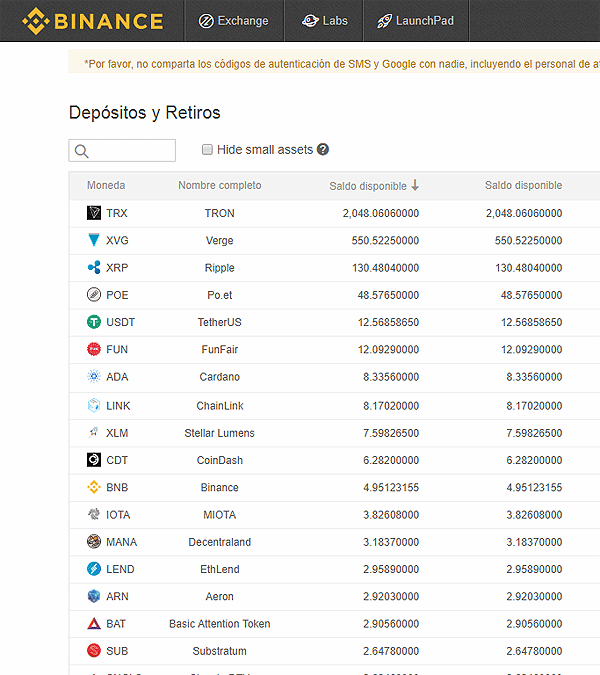
Task: Select the TRX symbol text
Action: tap(117, 213)
